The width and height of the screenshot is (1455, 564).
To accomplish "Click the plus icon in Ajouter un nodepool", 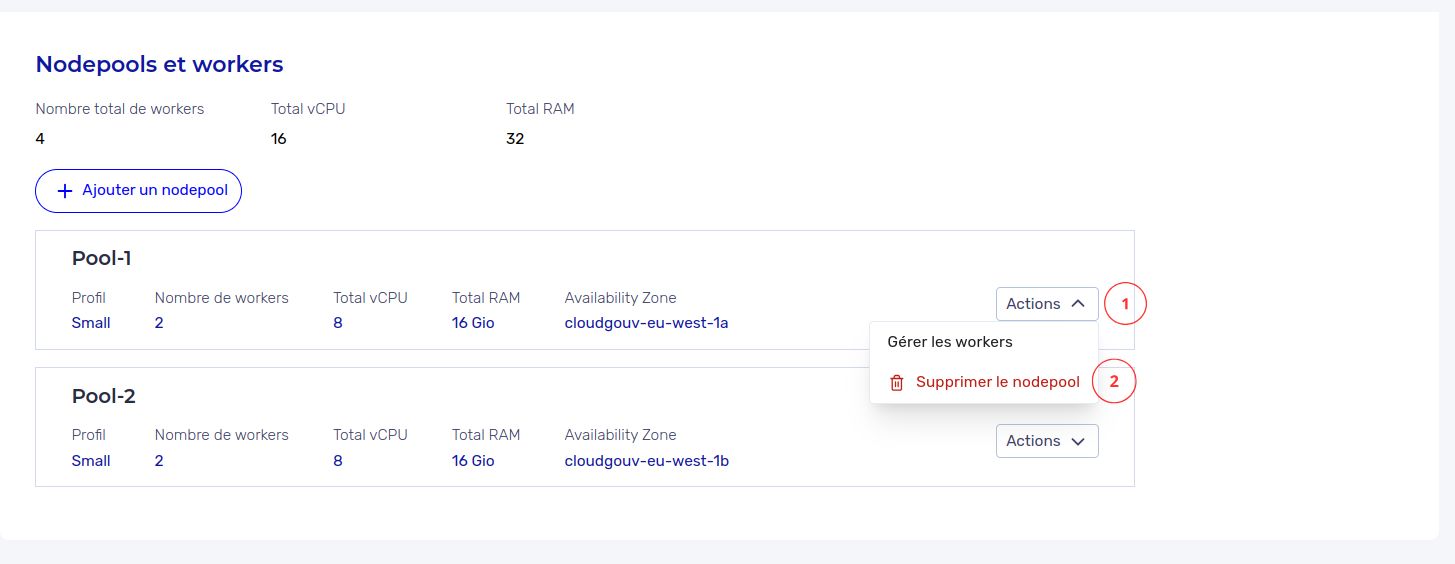I will coord(65,191).
